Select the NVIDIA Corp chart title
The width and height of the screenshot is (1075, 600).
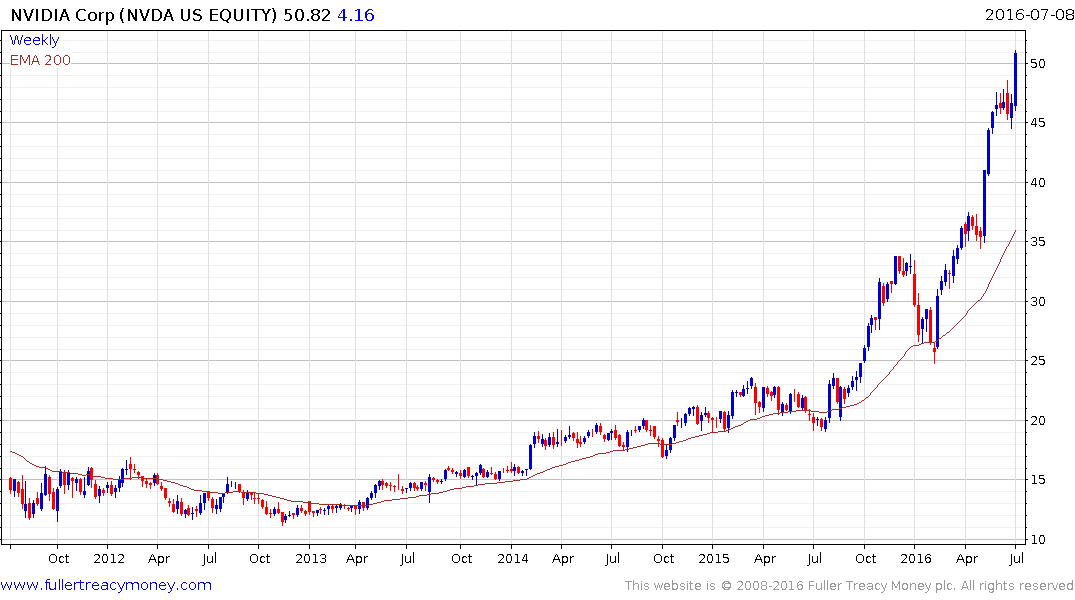pos(145,15)
